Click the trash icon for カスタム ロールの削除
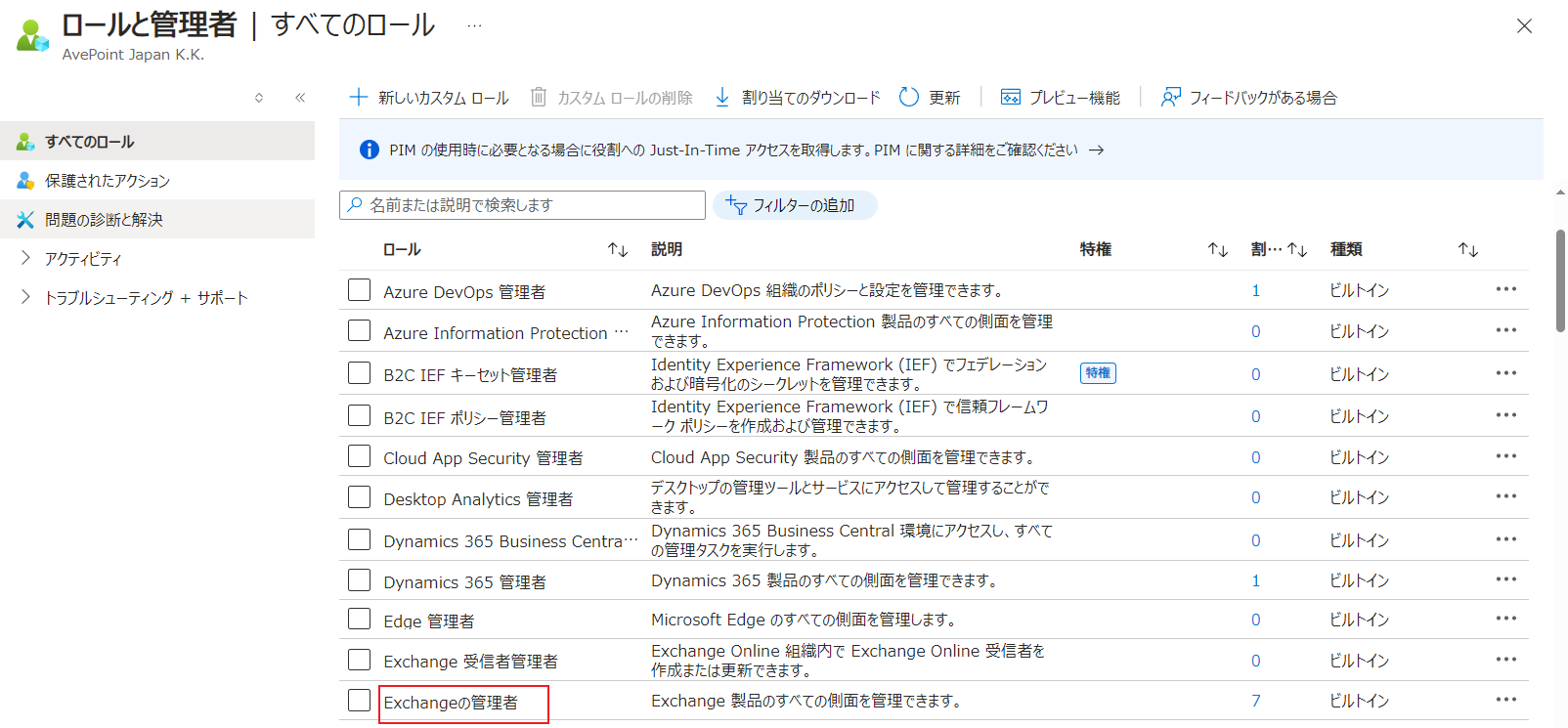Screen dimensions: 1568x728 [539, 97]
